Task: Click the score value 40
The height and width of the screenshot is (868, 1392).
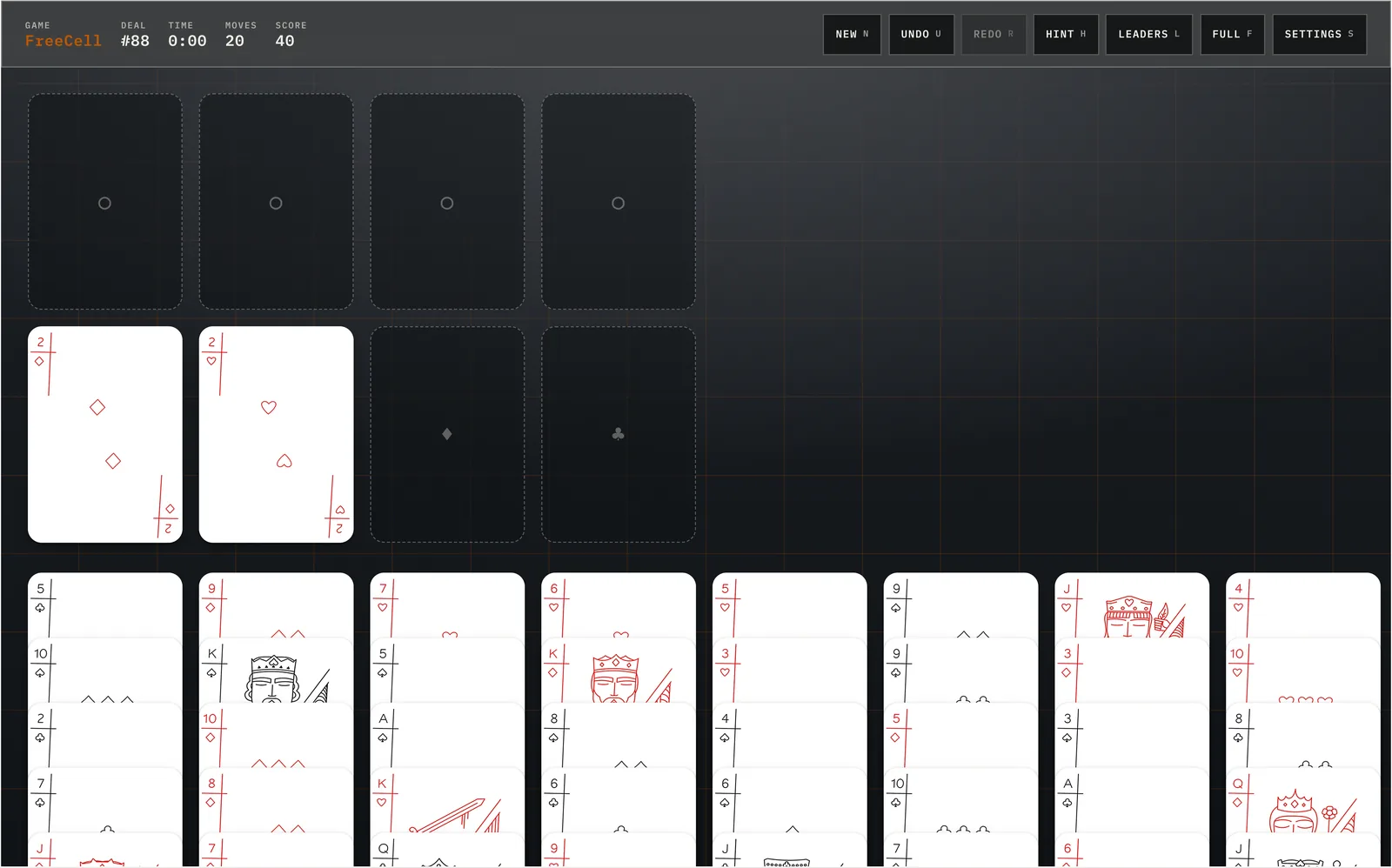Action: 284,41
